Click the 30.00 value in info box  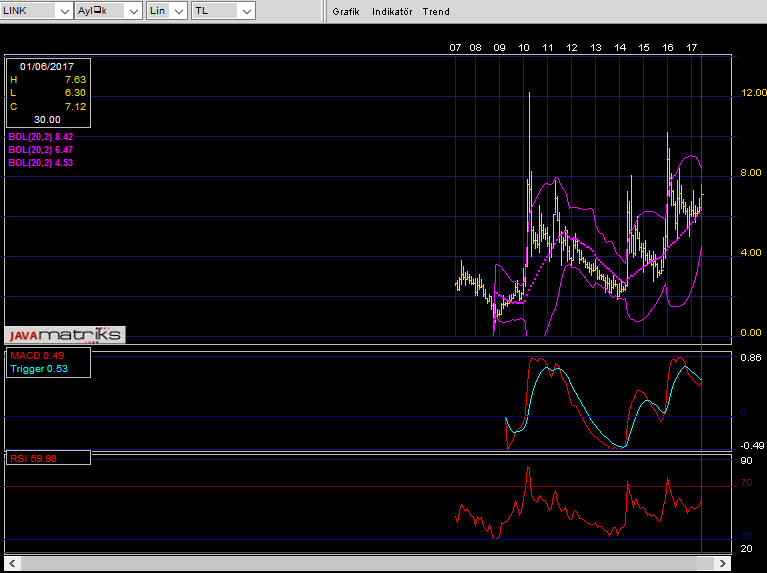47,120
